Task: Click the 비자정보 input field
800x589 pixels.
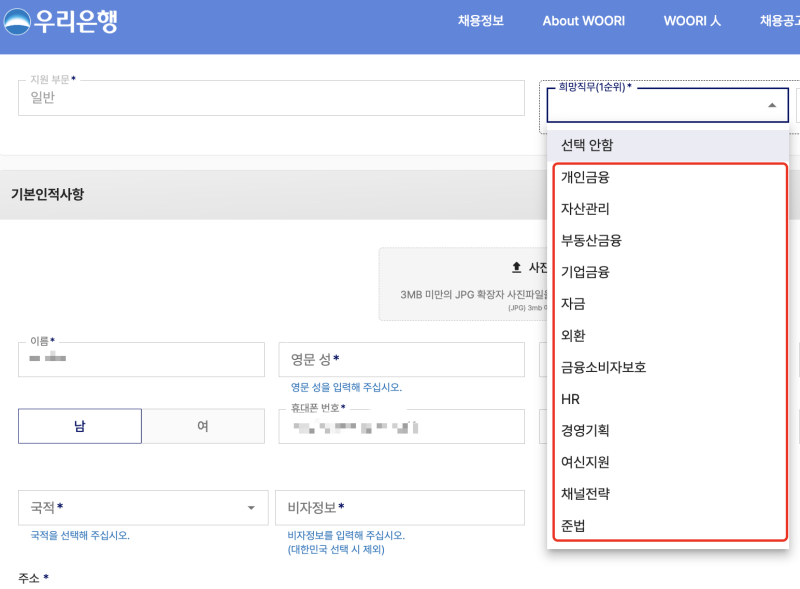Action: (x=400, y=507)
